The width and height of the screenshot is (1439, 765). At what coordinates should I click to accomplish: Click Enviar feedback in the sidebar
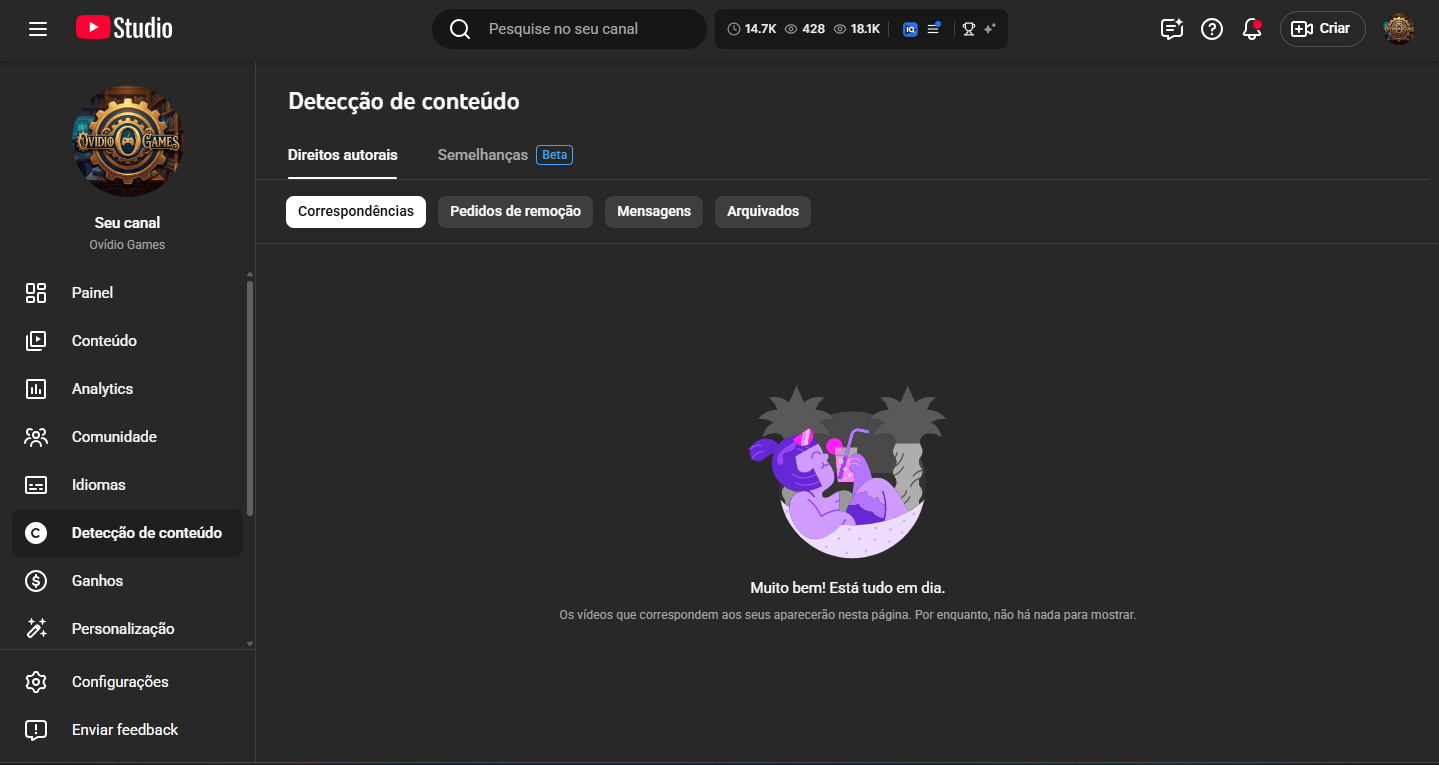coord(128,730)
